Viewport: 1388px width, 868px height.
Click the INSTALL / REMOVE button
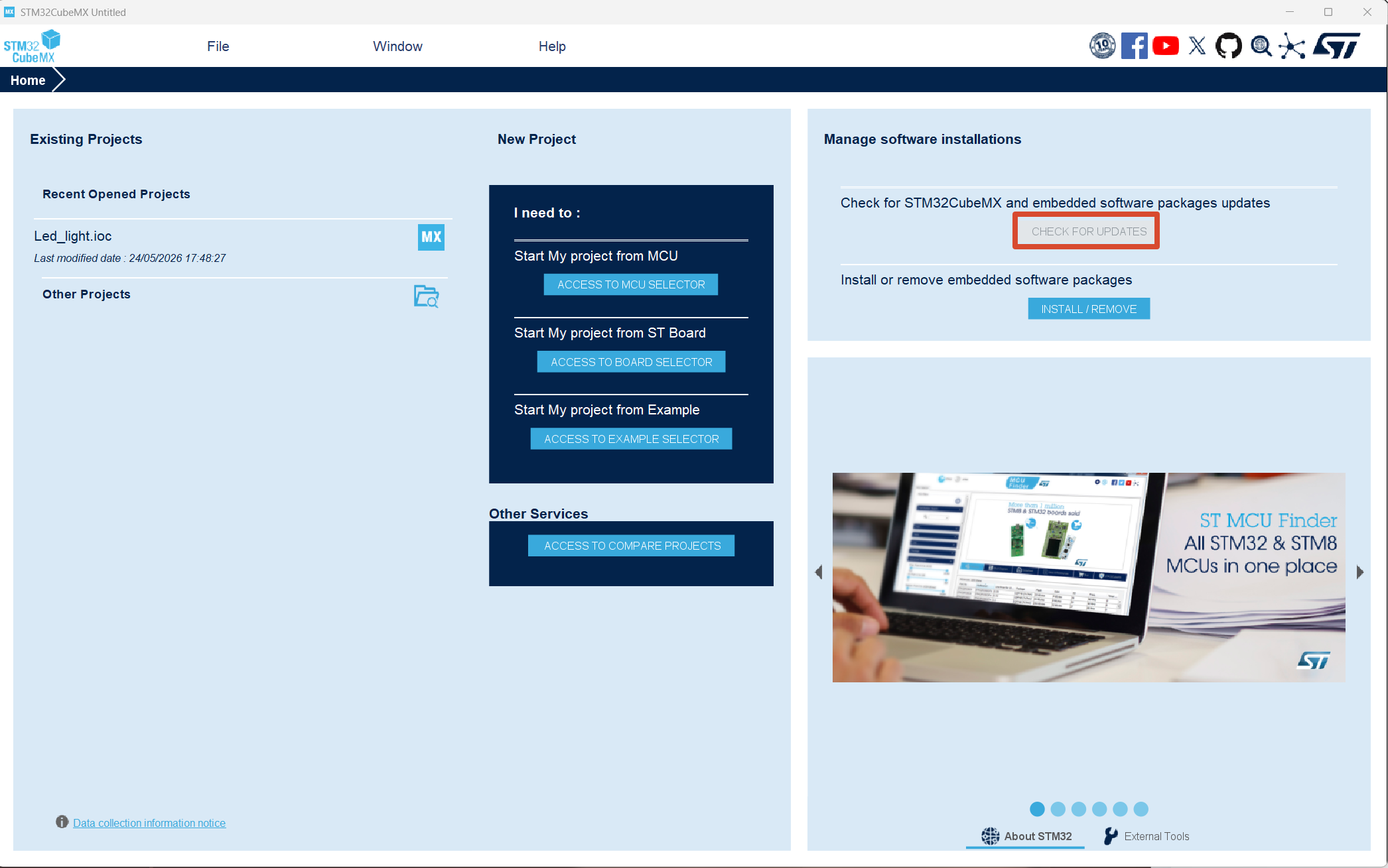coord(1089,309)
